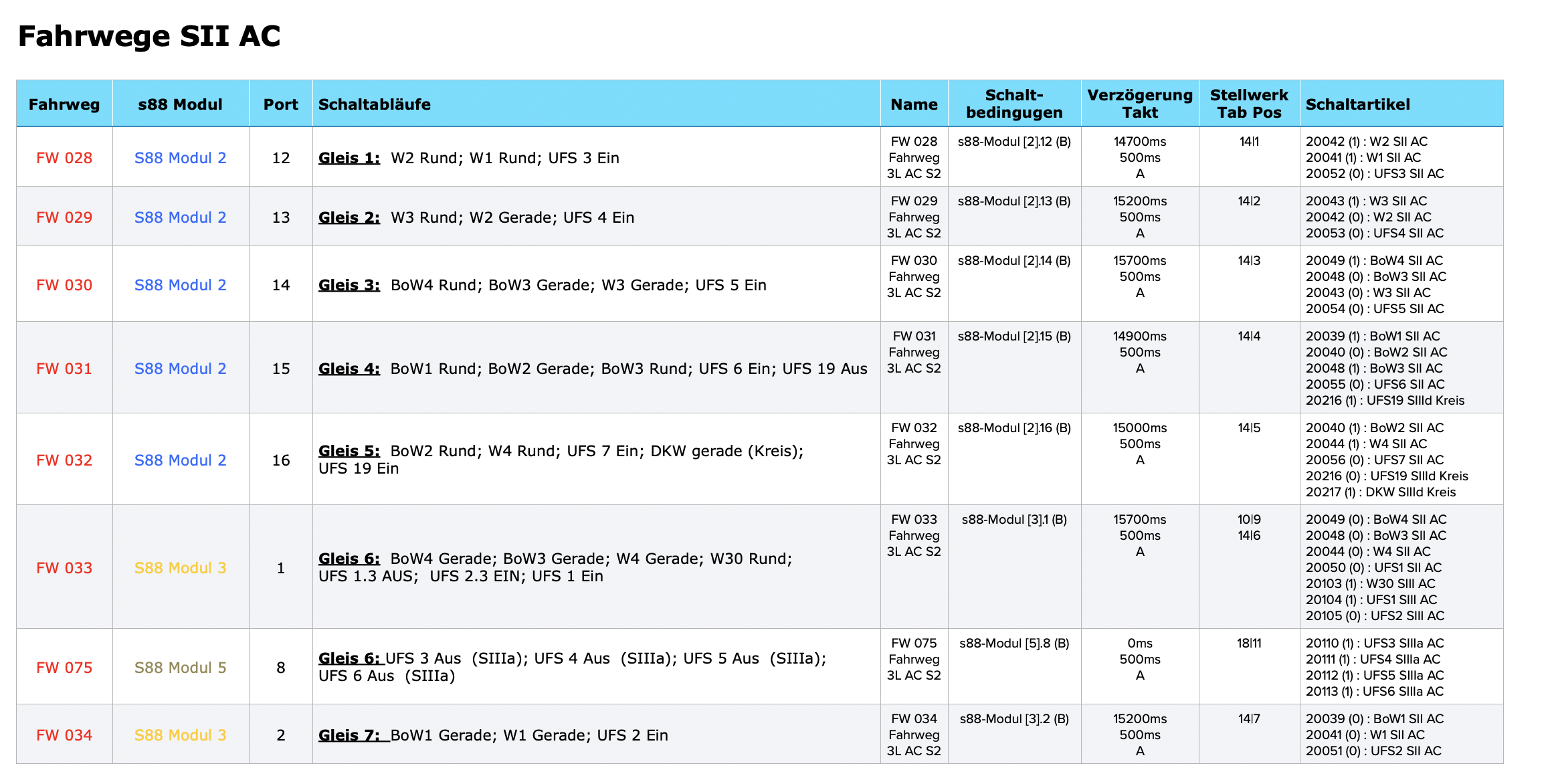The image size is (1552, 784).
Task: Open the FW 075 link
Action: pyautogui.click(x=64, y=668)
